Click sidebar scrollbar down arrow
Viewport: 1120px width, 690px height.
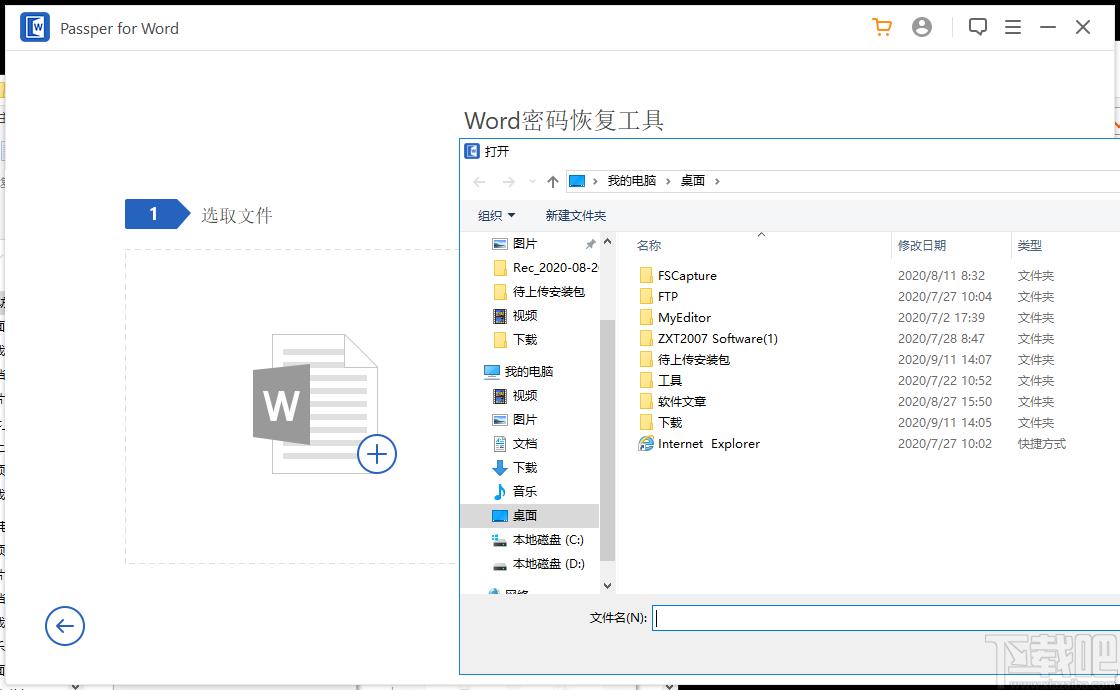607,586
